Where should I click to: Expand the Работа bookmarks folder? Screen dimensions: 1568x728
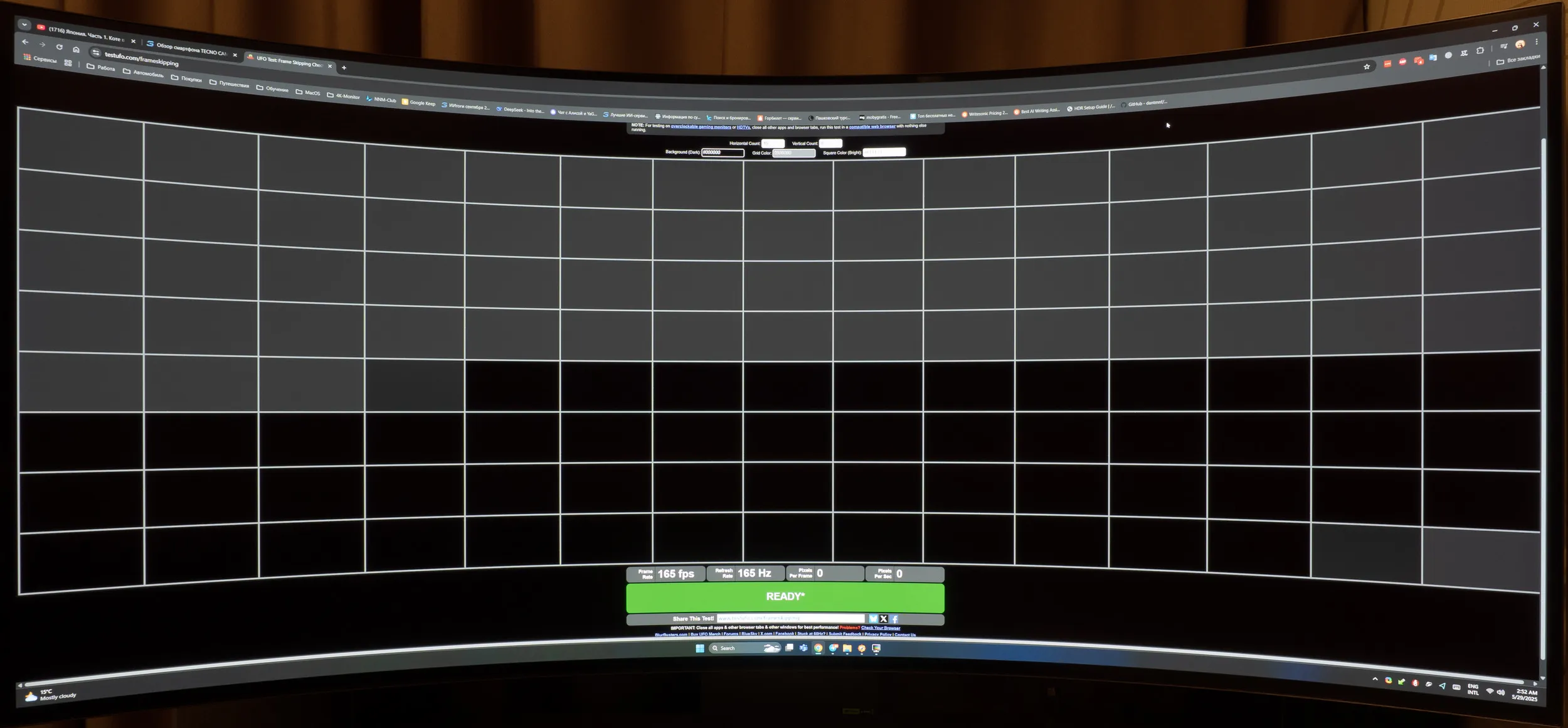pyautogui.click(x=101, y=67)
